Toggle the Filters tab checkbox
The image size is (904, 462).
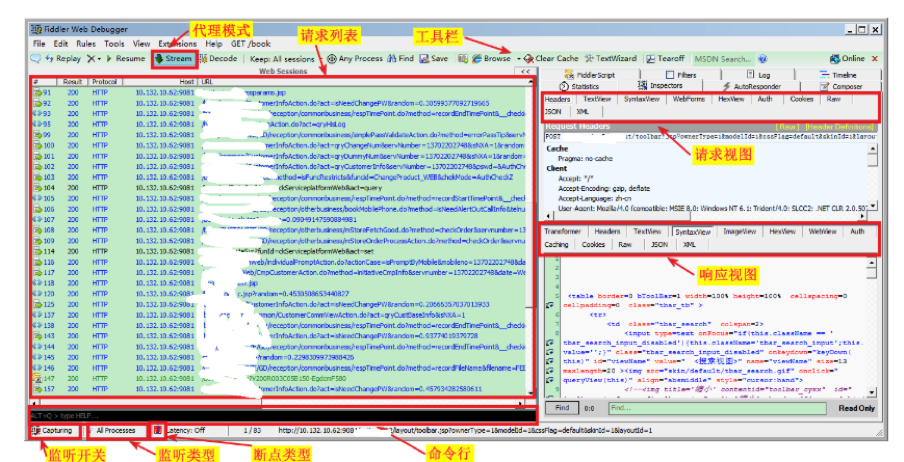pyautogui.click(x=670, y=75)
